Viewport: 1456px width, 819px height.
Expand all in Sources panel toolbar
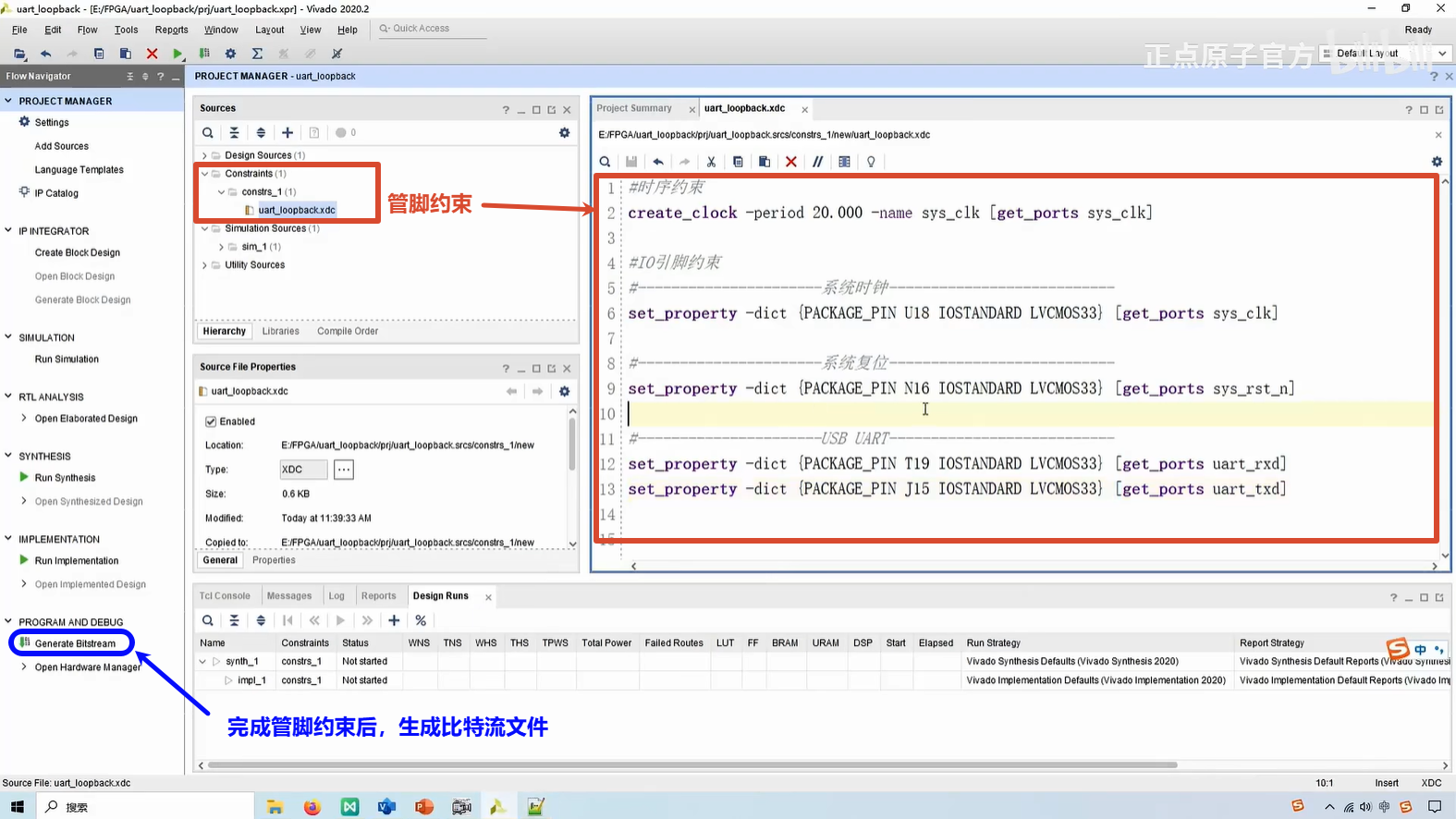coord(261,133)
